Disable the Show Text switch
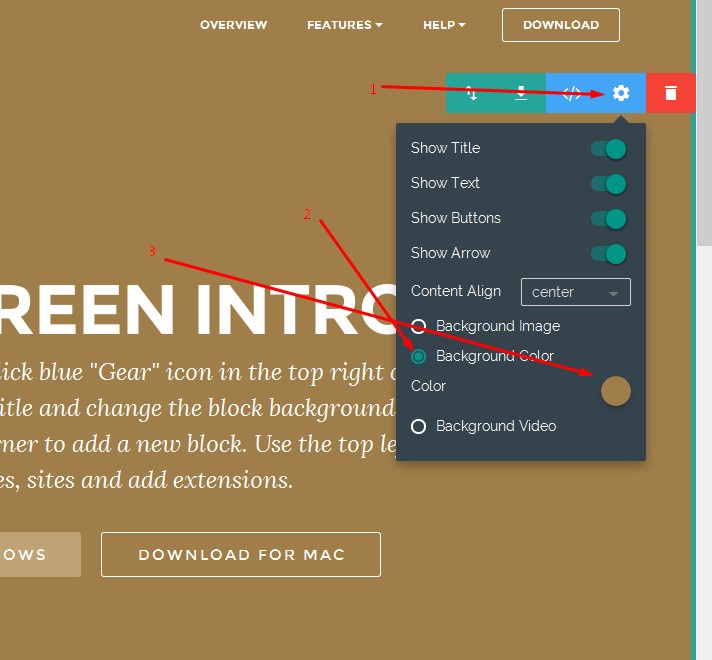Screen dimensions: 712x660 [x=608, y=184]
